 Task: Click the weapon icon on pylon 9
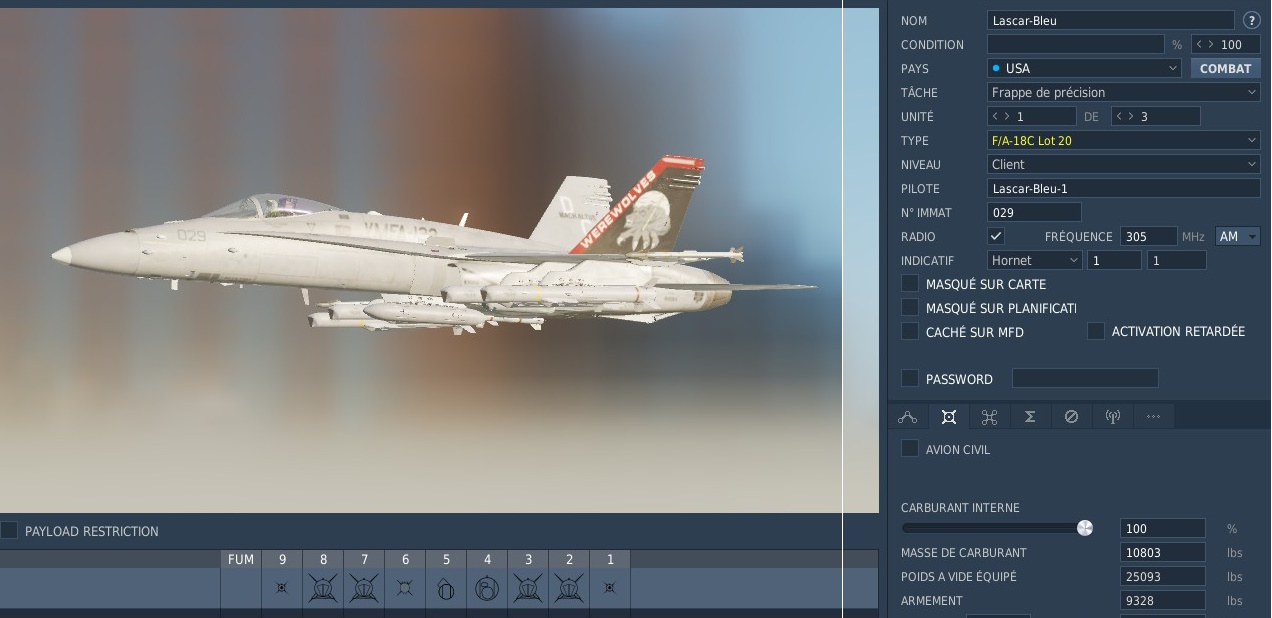click(282, 588)
